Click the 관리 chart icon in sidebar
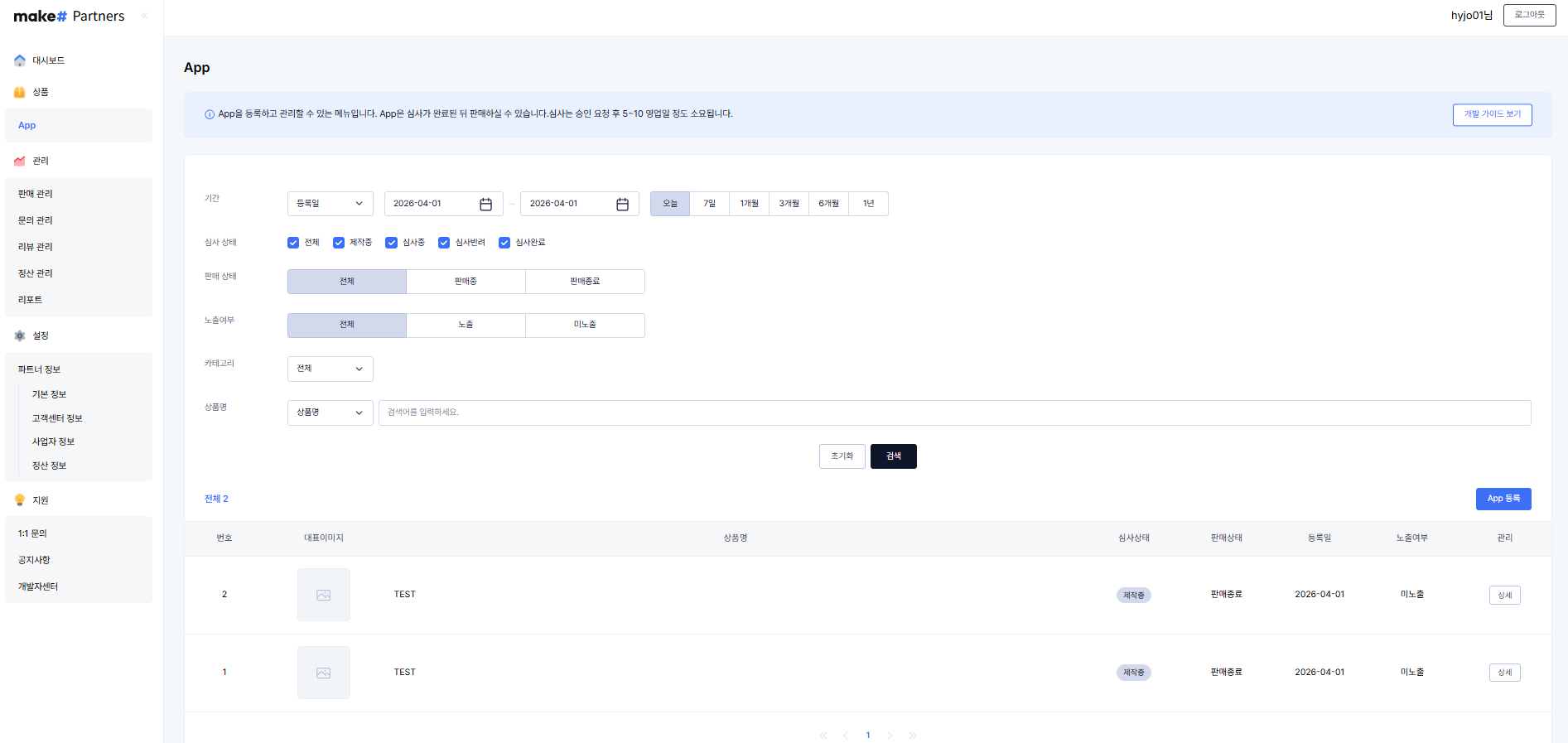1568x743 pixels. (20, 161)
